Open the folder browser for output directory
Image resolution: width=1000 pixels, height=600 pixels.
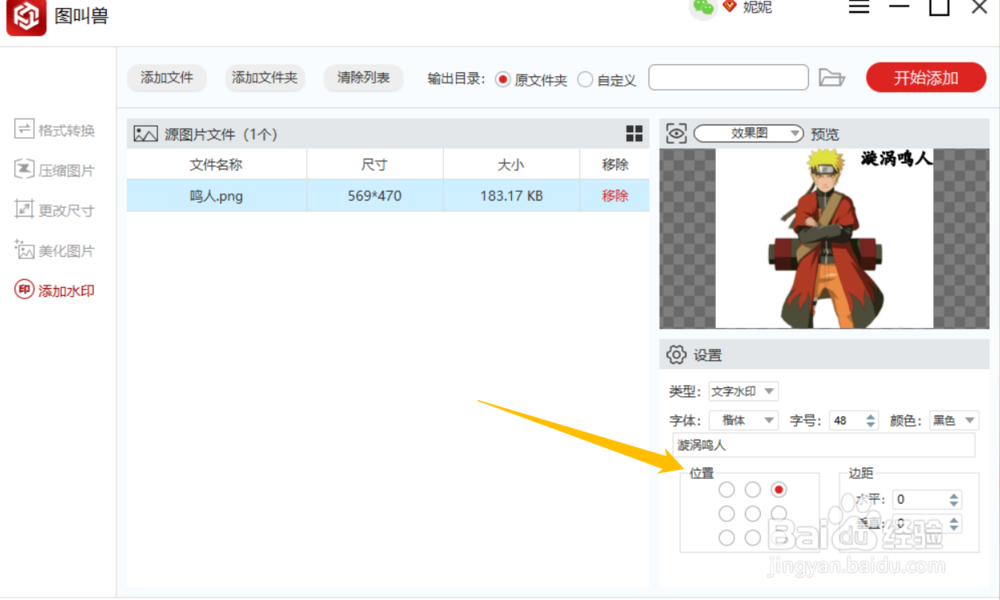833,77
